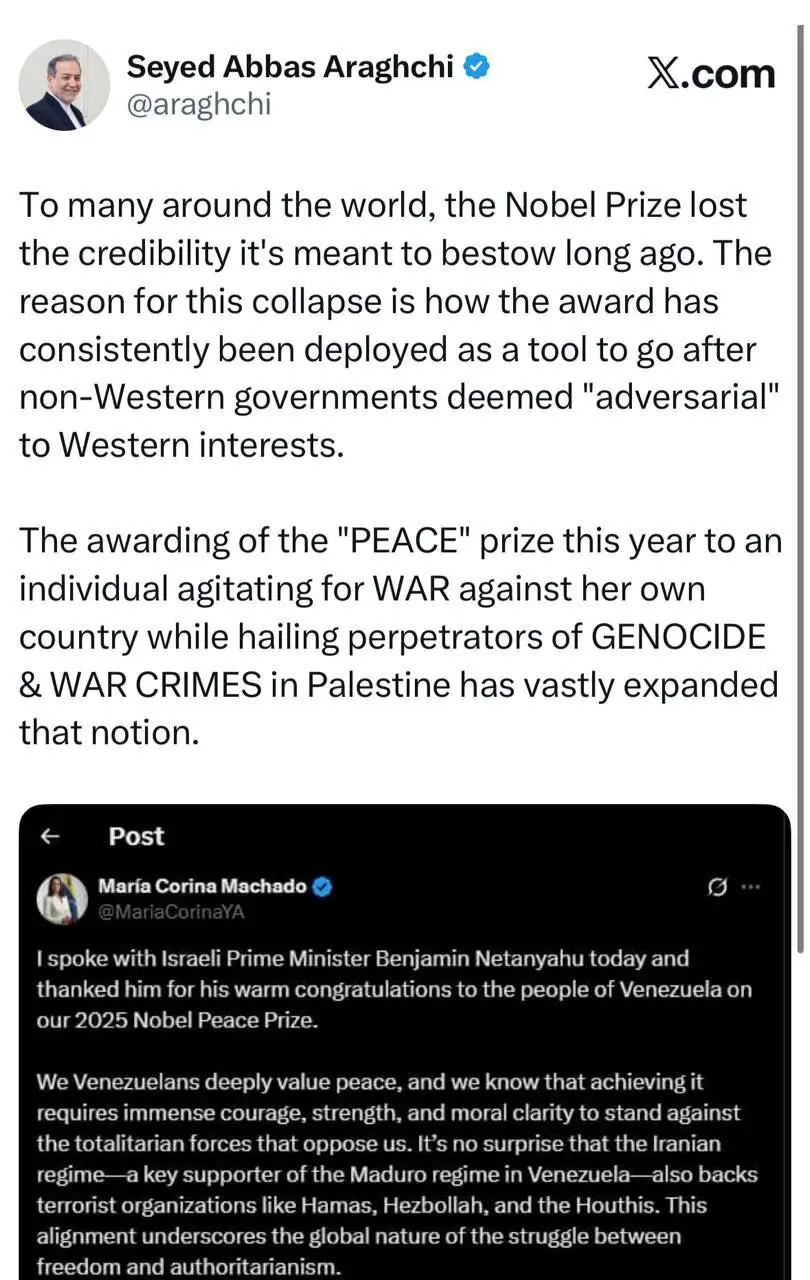Viewport: 810px width, 1280px height.
Task: Open María Corina Machado's profile avatar
Action: pyautogui.click(x=56, y=898)
